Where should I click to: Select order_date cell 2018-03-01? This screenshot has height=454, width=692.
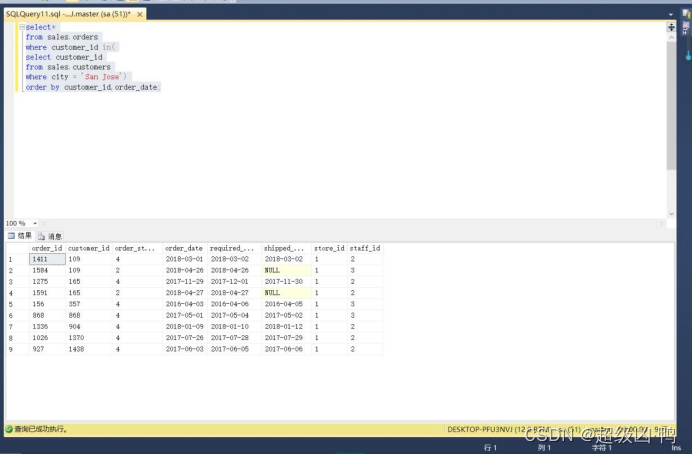click(x=184, y=259)
